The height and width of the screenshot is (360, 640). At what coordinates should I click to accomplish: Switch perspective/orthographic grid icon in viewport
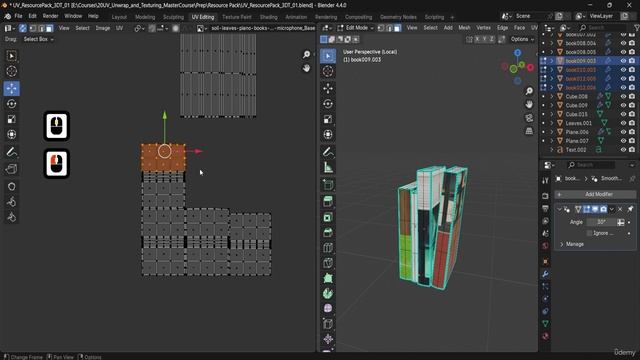tap(529, 131)
